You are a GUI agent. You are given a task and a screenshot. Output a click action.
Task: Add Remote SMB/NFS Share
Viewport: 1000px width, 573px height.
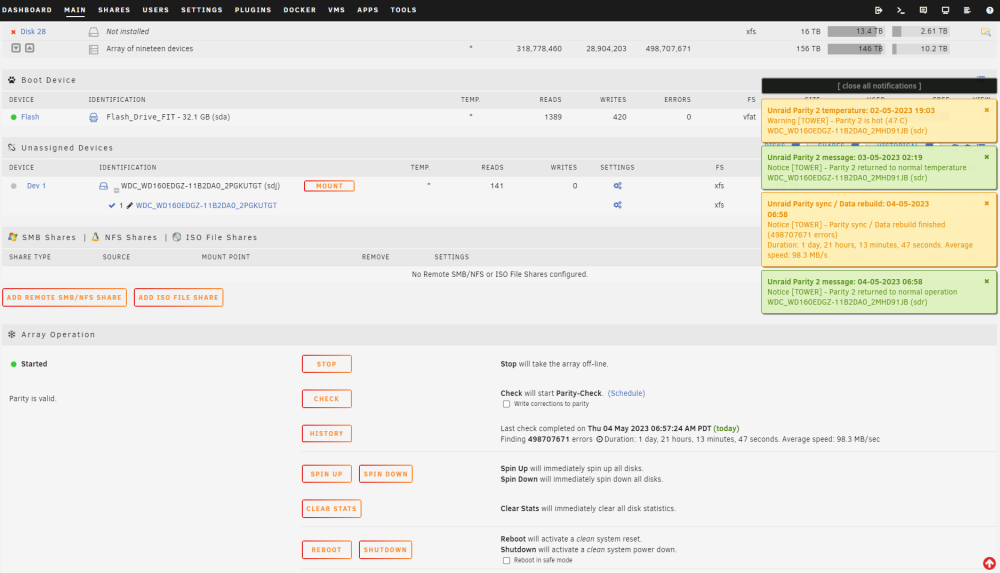(x=64, y=297)
